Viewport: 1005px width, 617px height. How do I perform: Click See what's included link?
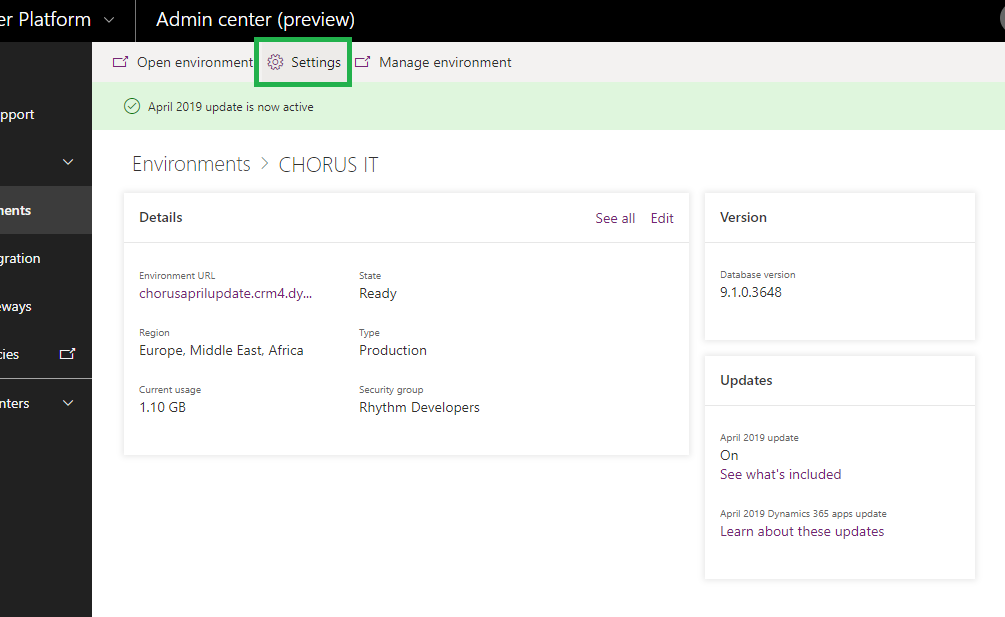point(781,474)
